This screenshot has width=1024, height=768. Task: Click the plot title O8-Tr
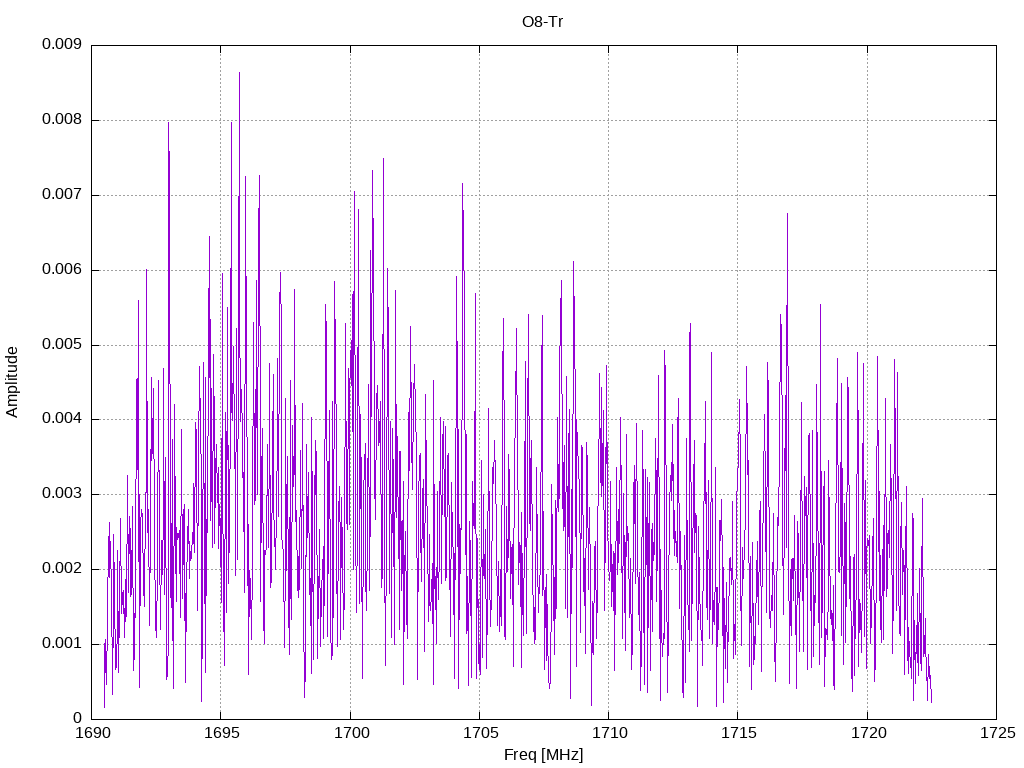[542, 22]
